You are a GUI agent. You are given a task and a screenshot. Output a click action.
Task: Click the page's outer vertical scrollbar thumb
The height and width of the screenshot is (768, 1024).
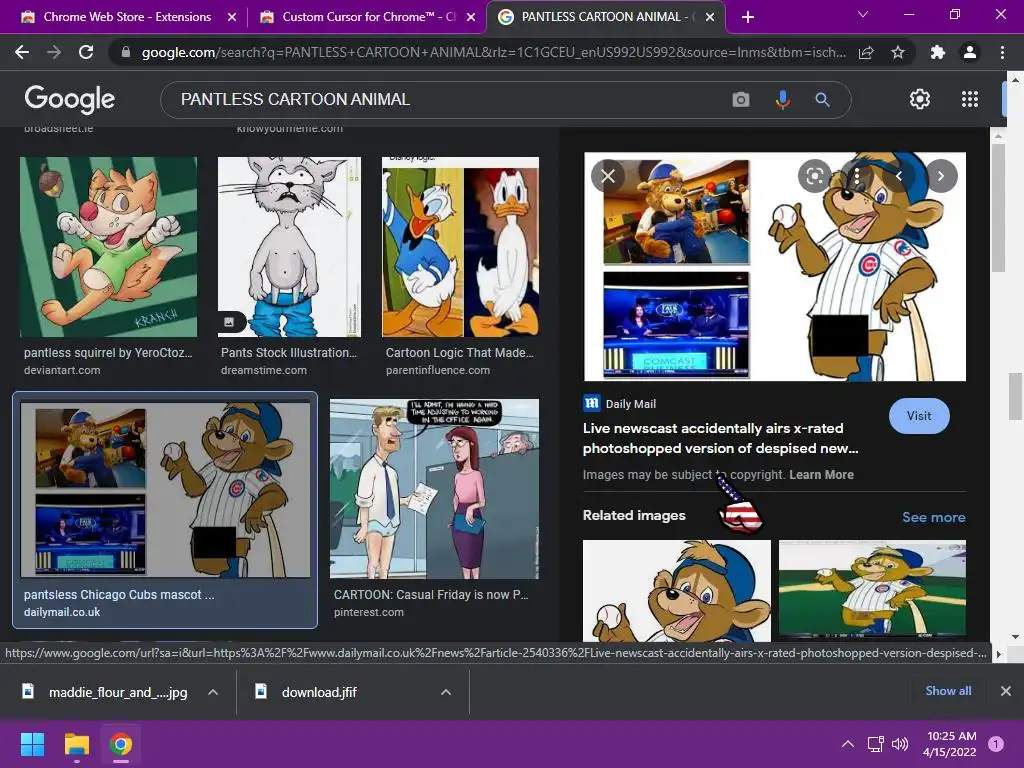tap(1016, 396)
